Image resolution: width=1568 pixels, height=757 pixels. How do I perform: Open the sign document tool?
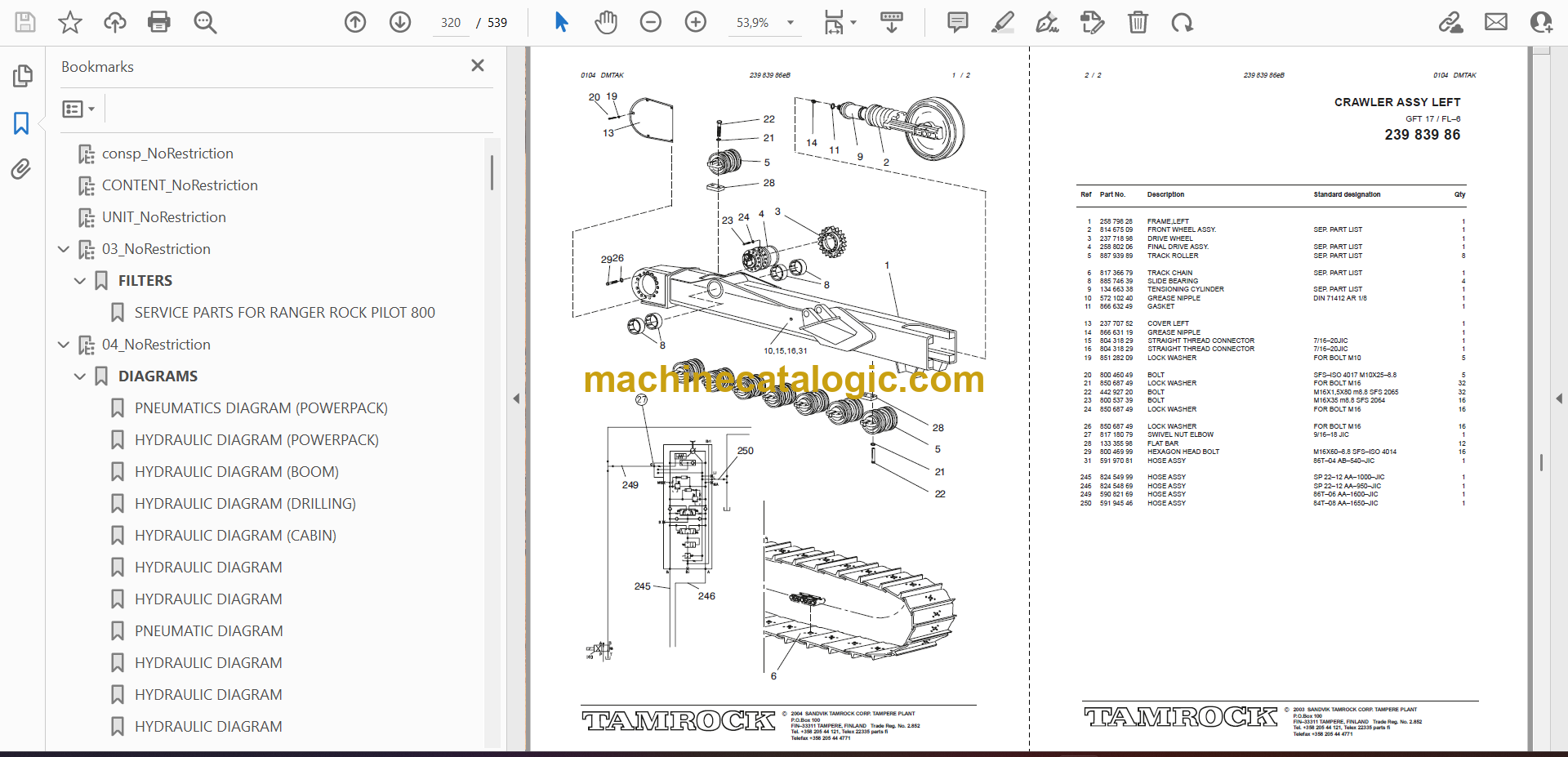[1048, 22]
